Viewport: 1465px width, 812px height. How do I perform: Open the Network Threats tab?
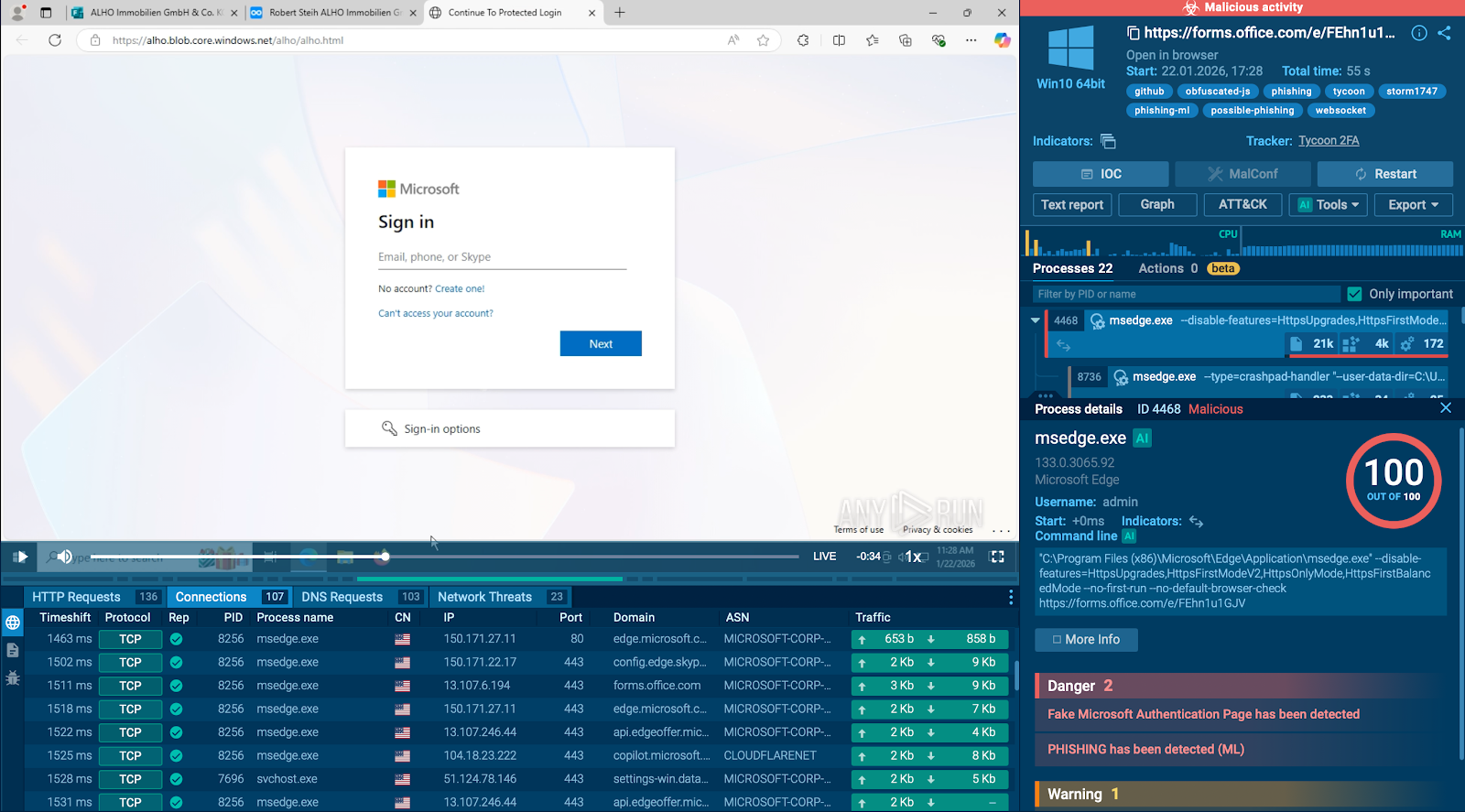tap(484, 597)
